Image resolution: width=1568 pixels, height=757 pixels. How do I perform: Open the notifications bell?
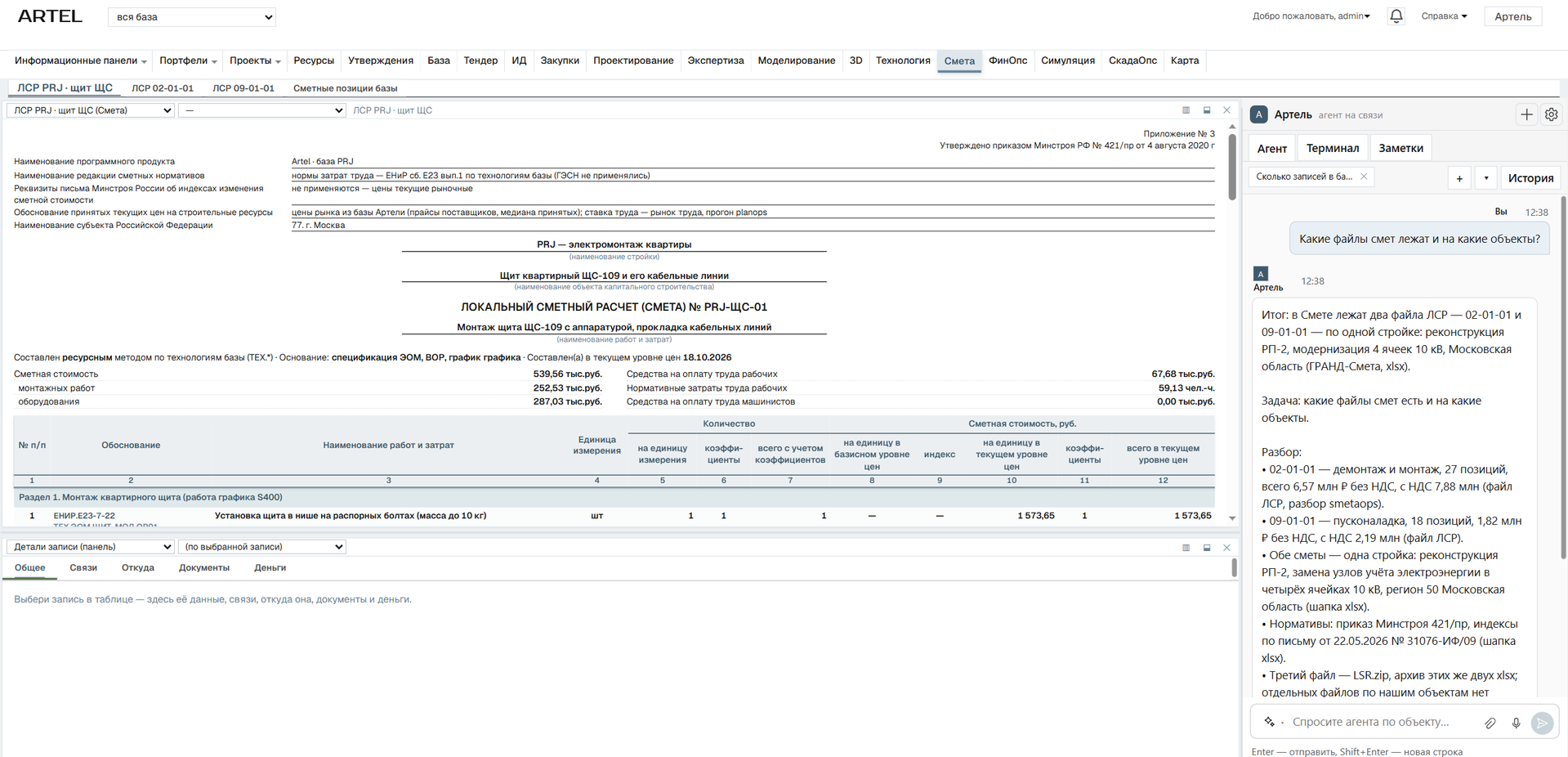coord(1396,16)
